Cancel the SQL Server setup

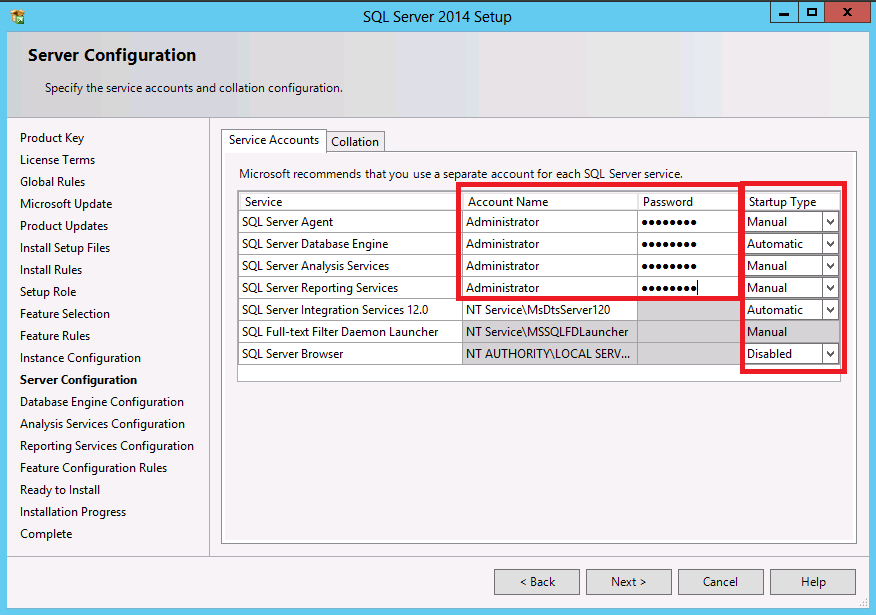point(721,582)
